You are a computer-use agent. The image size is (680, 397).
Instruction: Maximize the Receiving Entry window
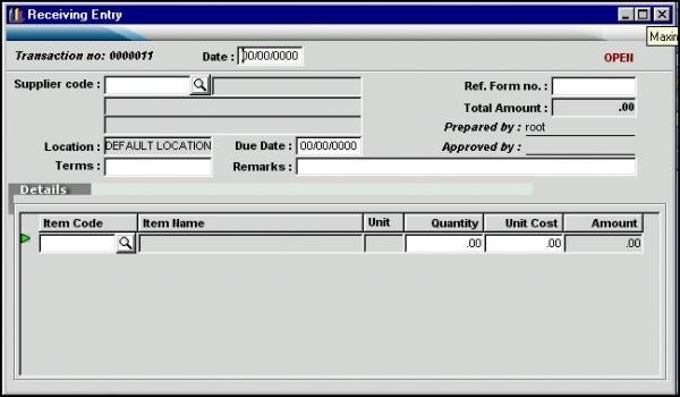pos(643,15)
